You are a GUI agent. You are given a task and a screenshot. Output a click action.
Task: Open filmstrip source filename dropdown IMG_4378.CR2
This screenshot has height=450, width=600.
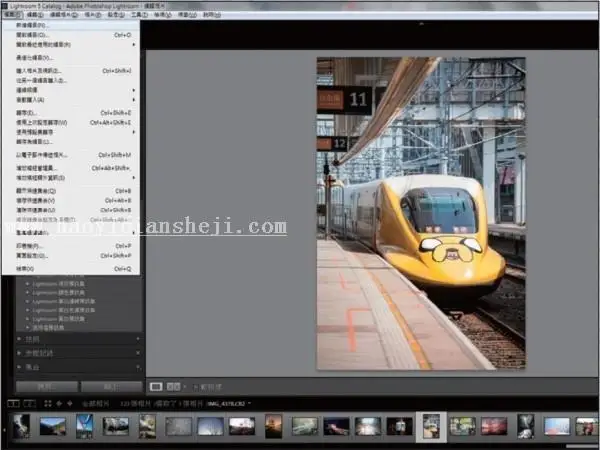(x=229, y=404)
